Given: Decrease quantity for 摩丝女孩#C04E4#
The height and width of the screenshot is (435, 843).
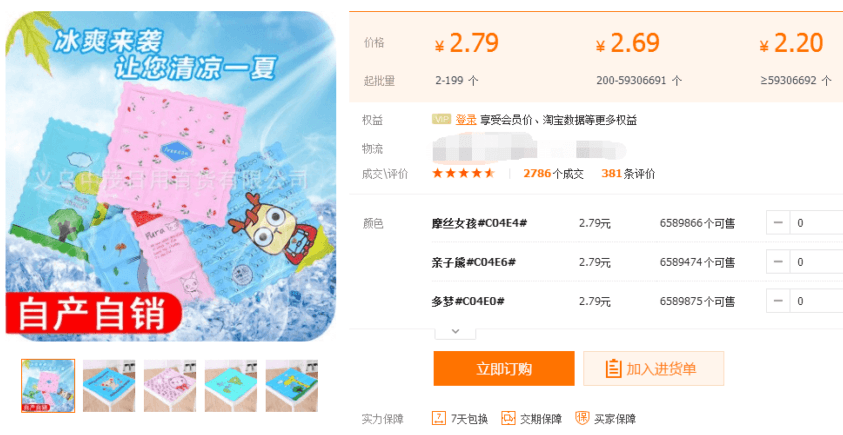Looking at the screenshot, I should (x=778, y=223).
